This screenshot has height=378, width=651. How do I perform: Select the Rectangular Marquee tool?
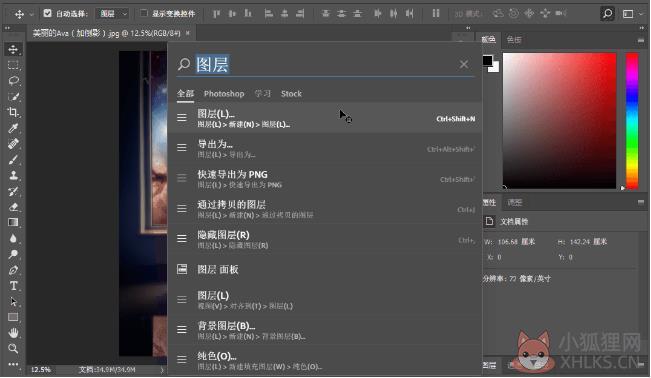[13, 65]
